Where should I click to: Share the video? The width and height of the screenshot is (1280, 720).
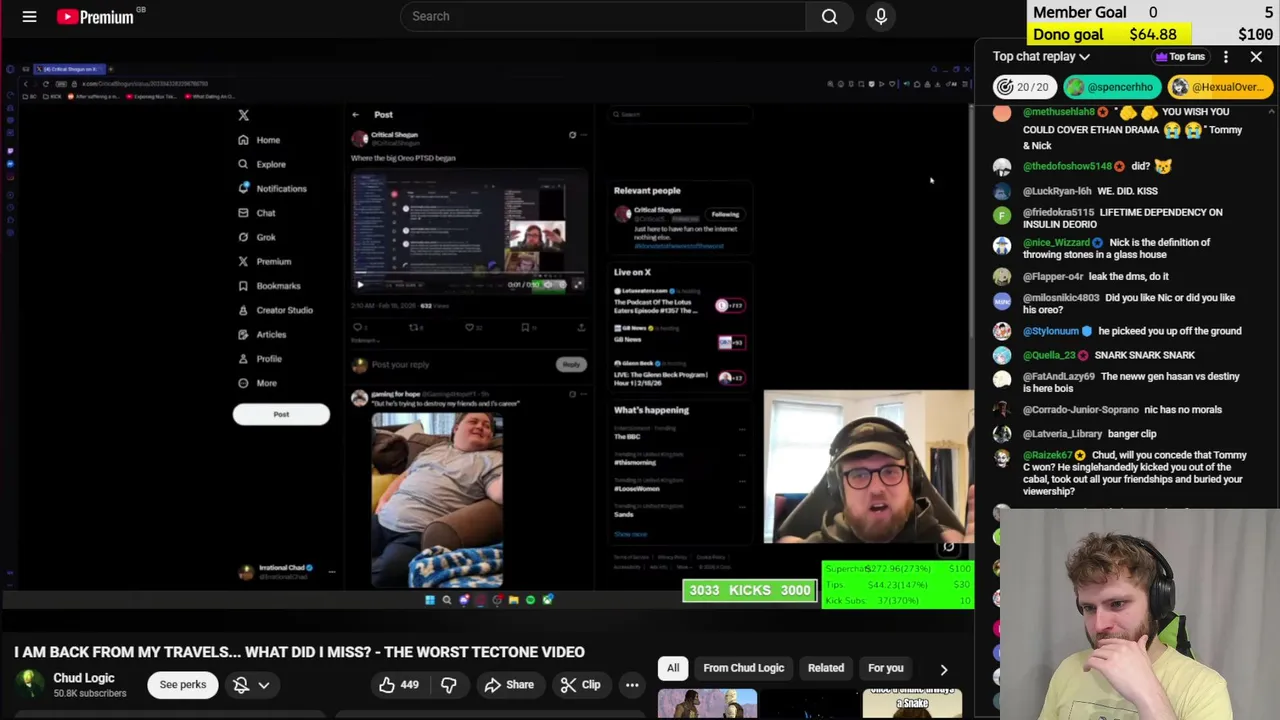pyautogui.click(x=509, y=684)
